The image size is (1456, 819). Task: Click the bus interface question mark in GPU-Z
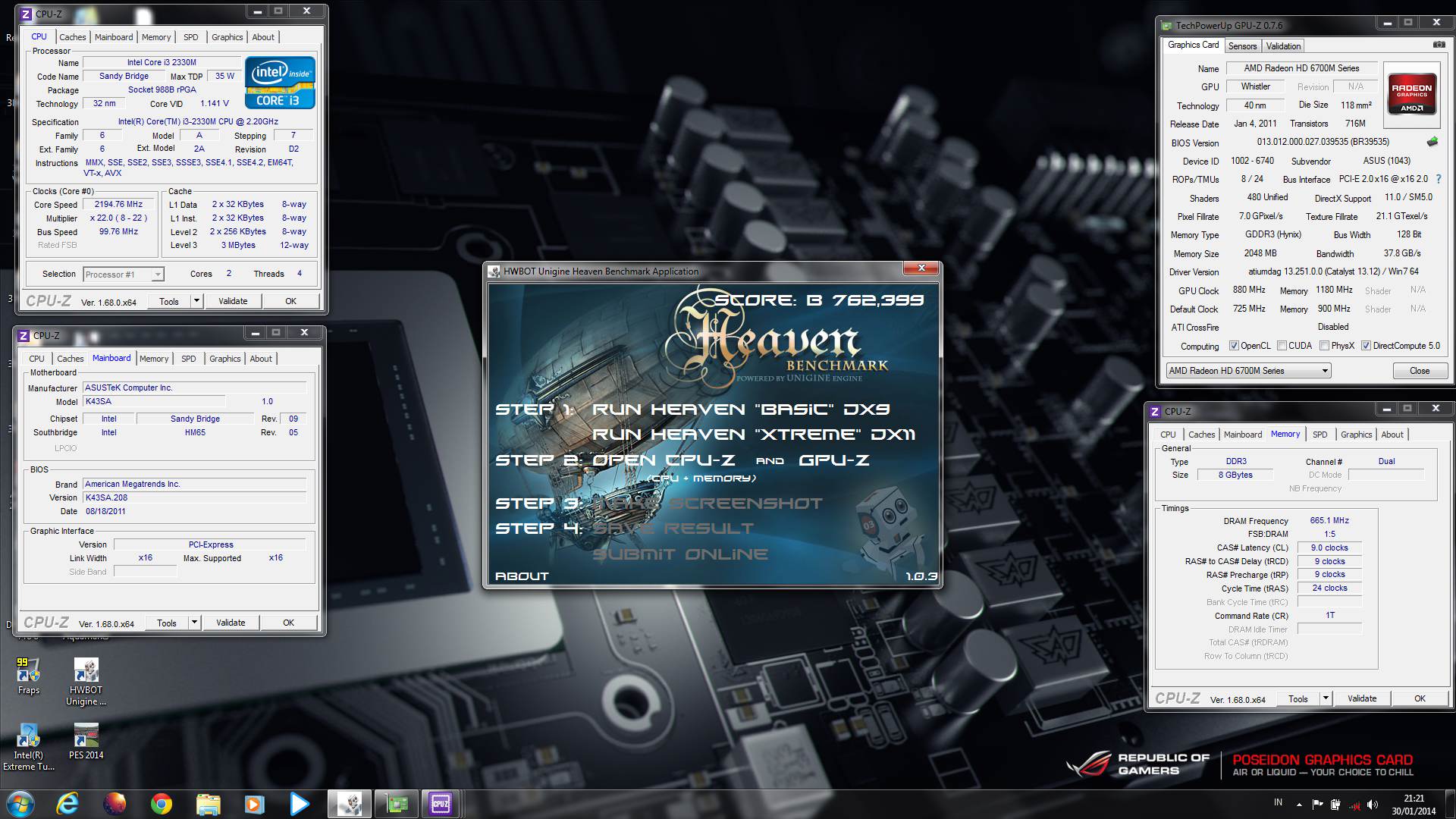click(x=1439, y=179)
